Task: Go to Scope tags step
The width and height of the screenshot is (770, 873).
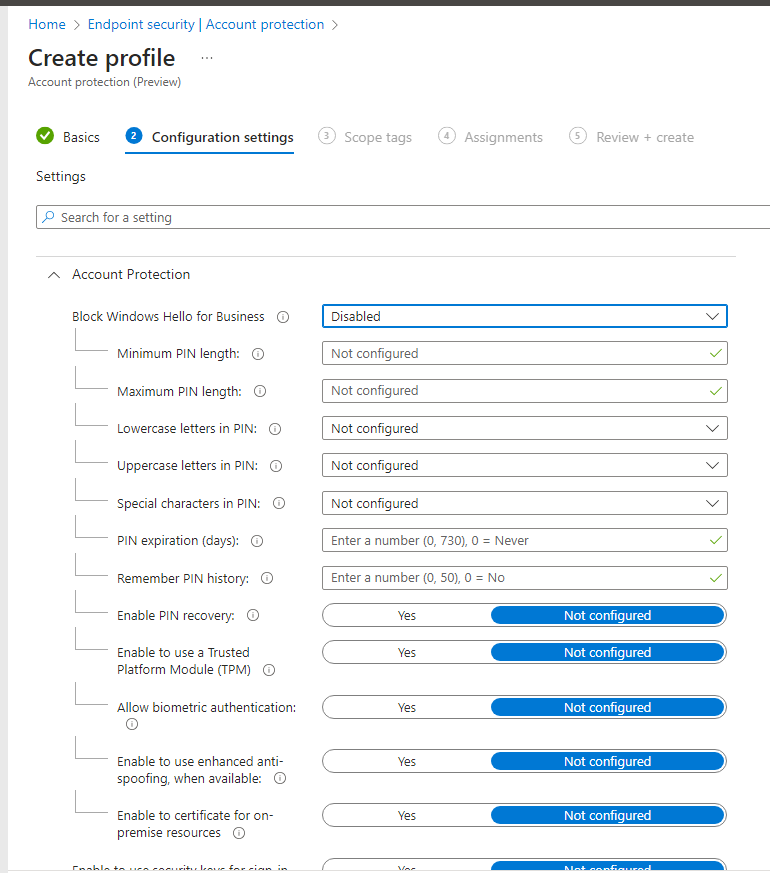Action: pos(365,137)
